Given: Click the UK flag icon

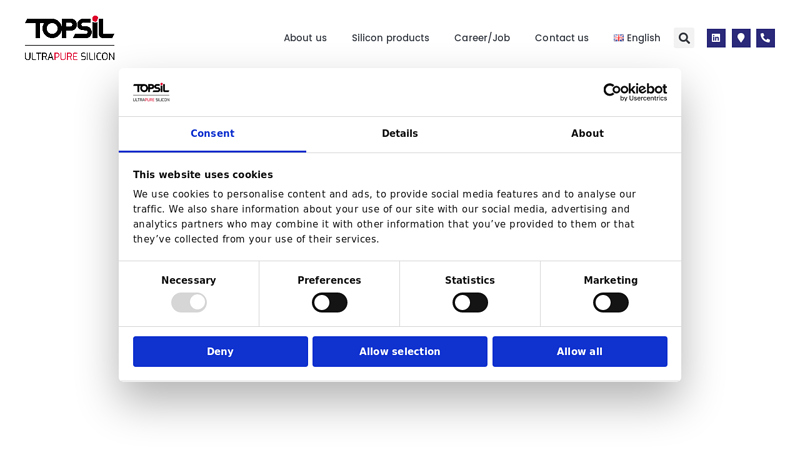Looking at the screenshot, I should coord(619,38).
